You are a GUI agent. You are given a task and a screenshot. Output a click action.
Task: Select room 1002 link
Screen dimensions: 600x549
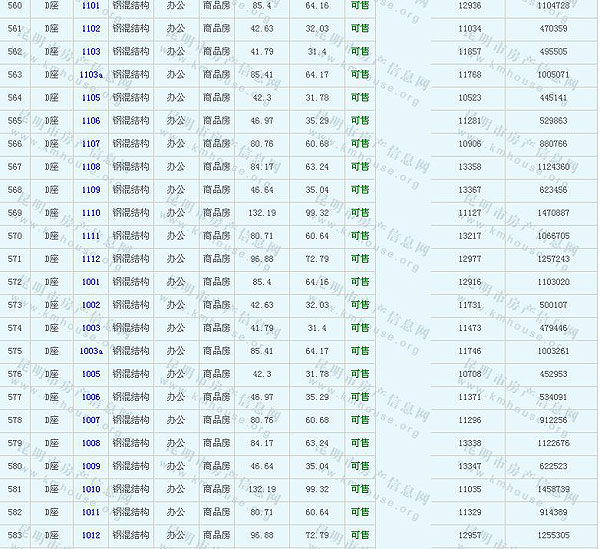point(91,305)
